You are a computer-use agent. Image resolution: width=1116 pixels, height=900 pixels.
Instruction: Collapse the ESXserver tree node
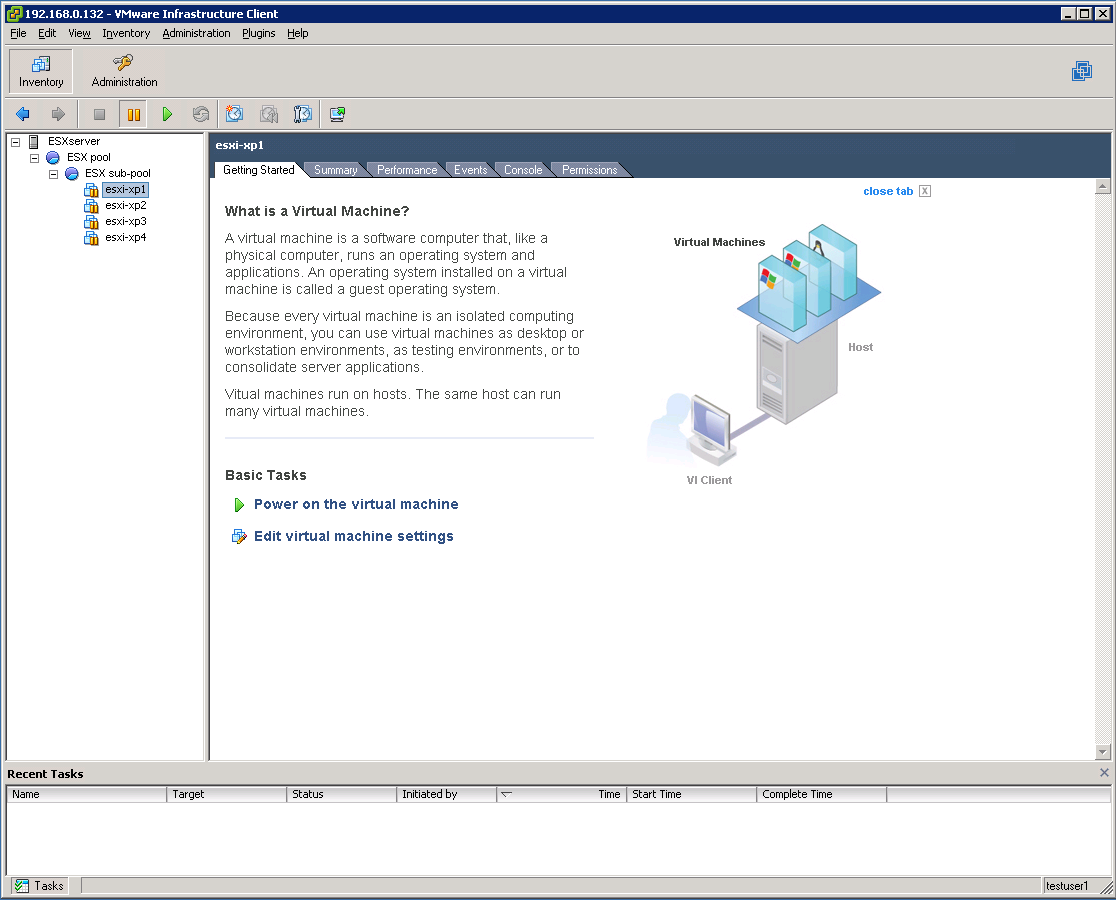16,142
